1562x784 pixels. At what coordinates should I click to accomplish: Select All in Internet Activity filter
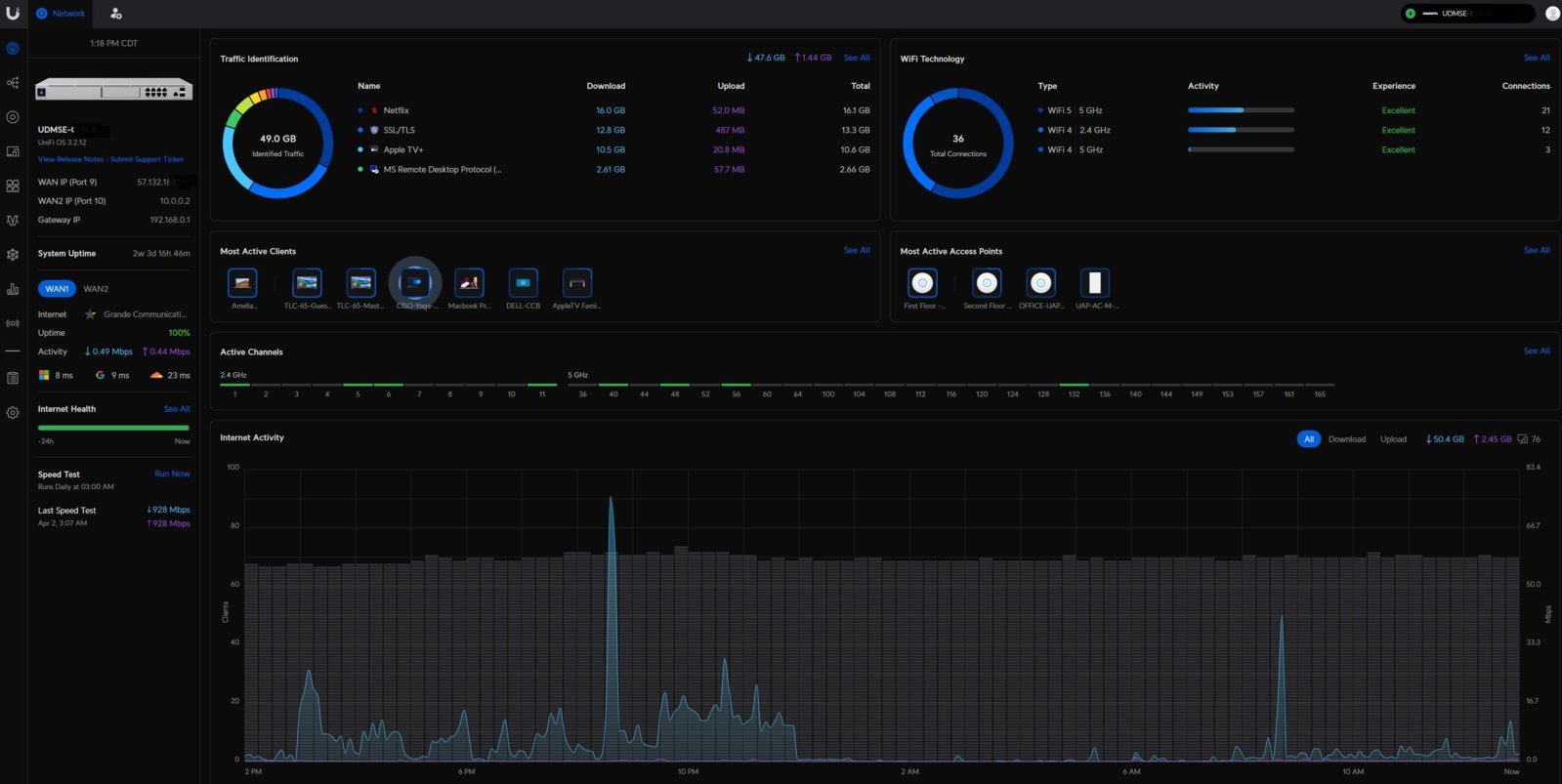coord(1309,439)
